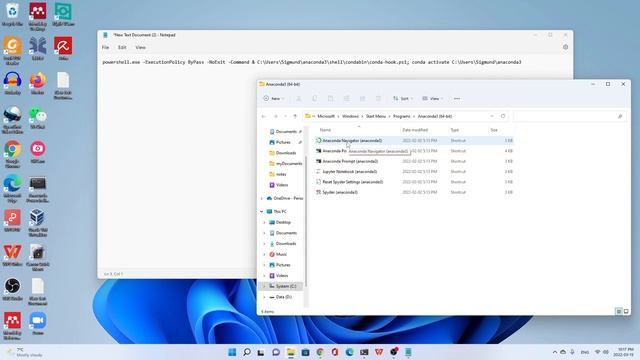Collapse the This PC tree node

(x=262, y=211)
